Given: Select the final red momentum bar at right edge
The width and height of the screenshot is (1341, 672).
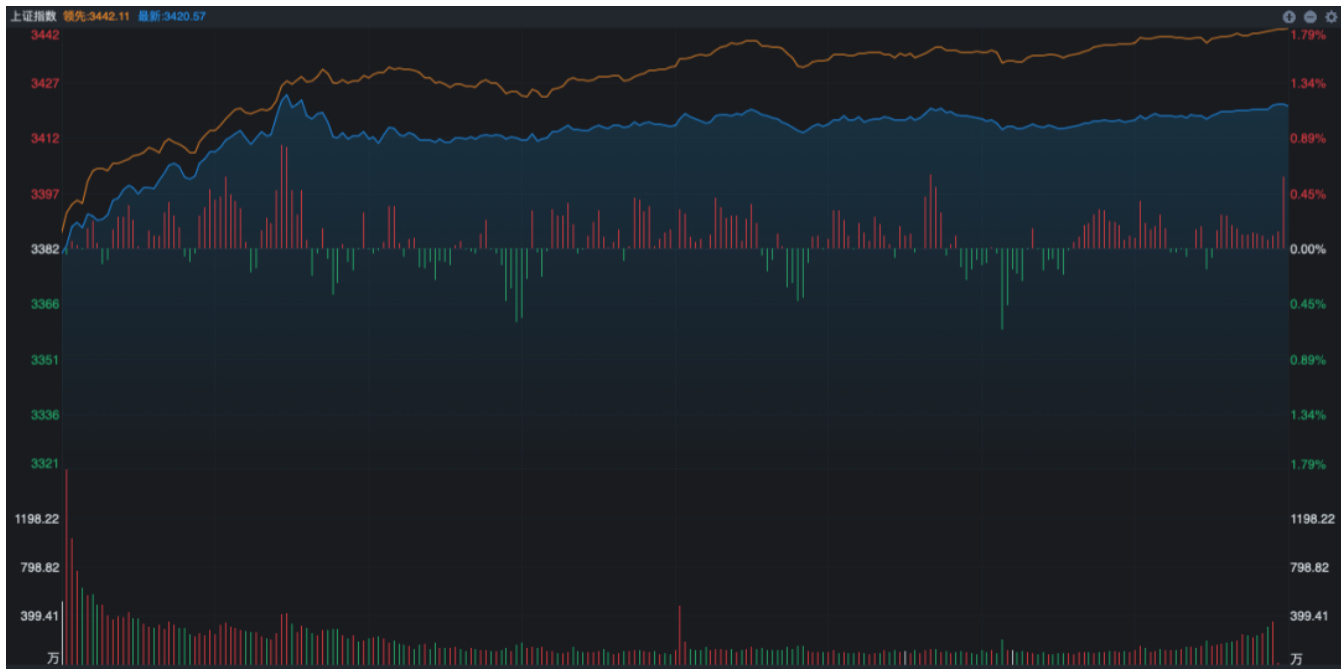Looking at the screenshot, I should [x=1283, y=212].
